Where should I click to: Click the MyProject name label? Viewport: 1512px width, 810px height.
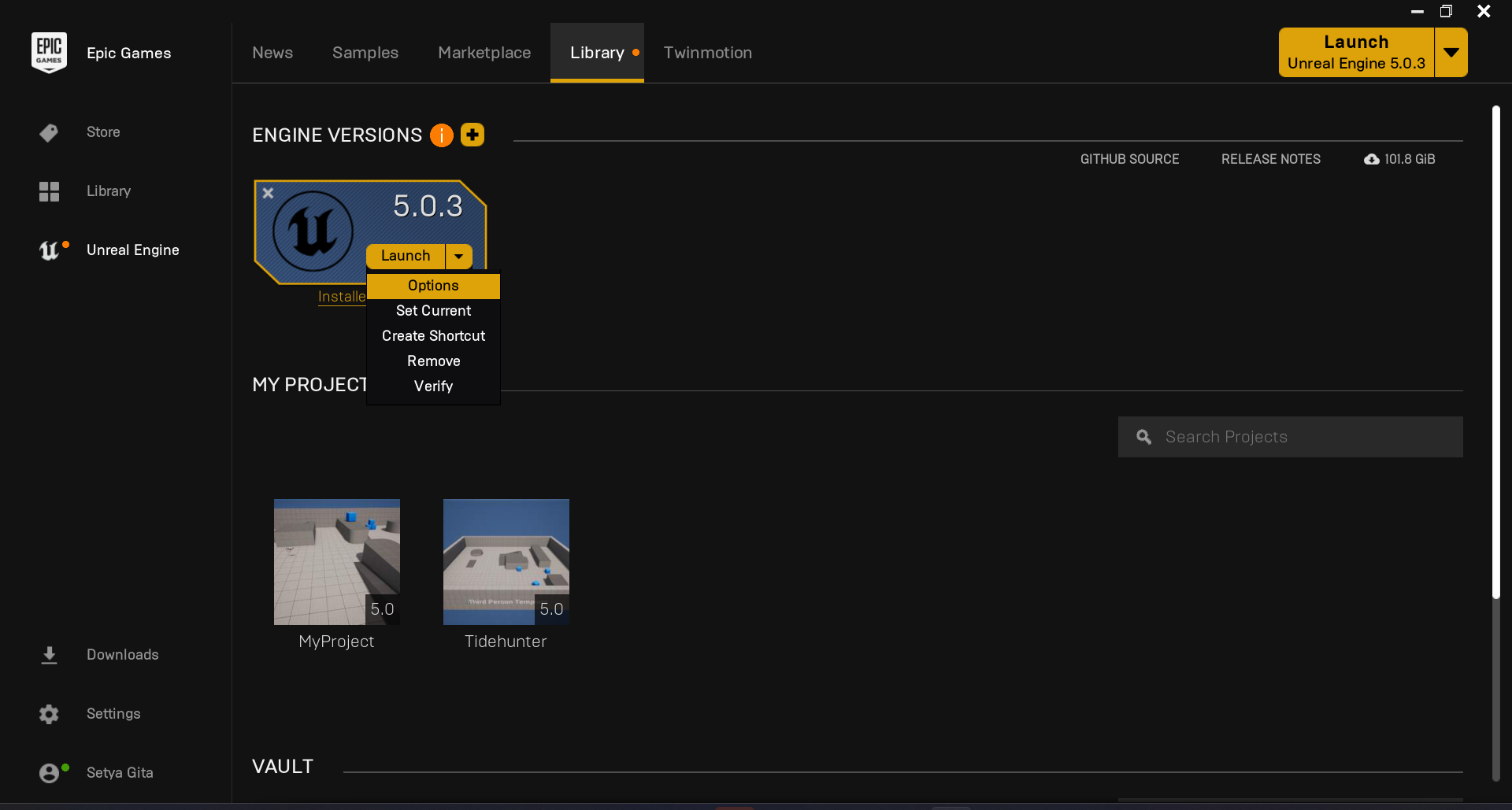click(x=336, y=642)
